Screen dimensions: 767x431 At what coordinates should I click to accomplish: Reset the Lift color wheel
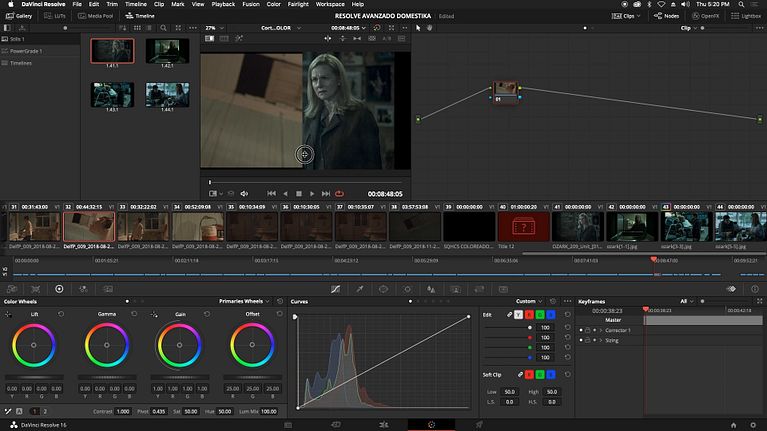tap(61, 314)
